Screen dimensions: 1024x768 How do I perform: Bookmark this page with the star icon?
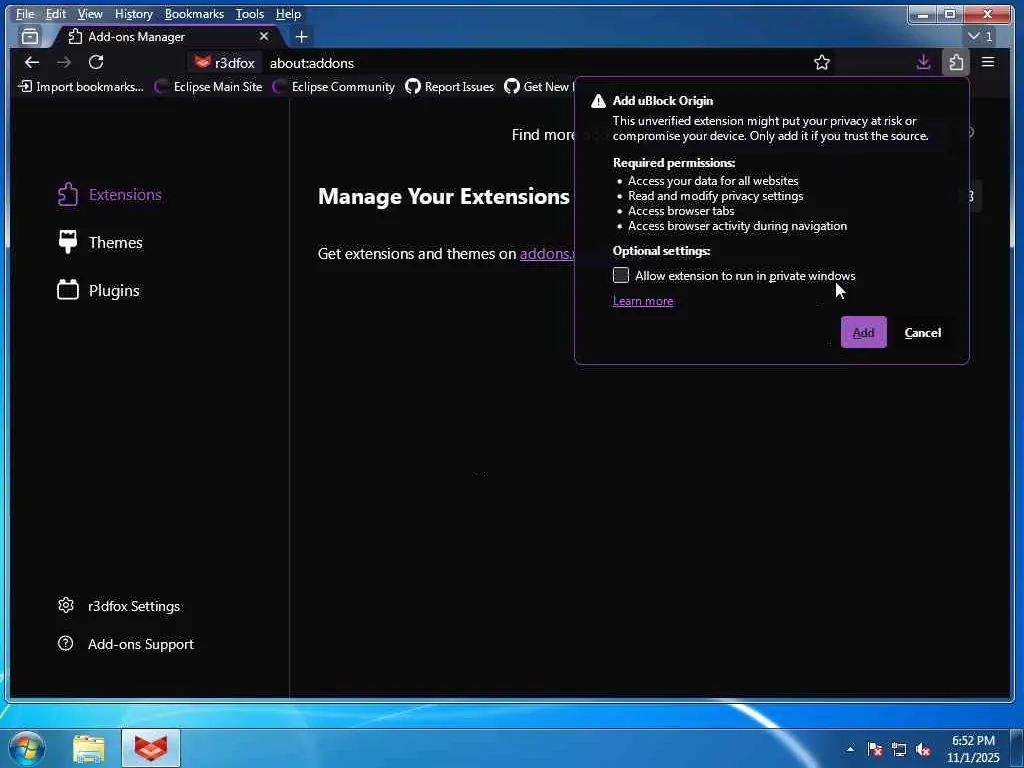[822, 62]
